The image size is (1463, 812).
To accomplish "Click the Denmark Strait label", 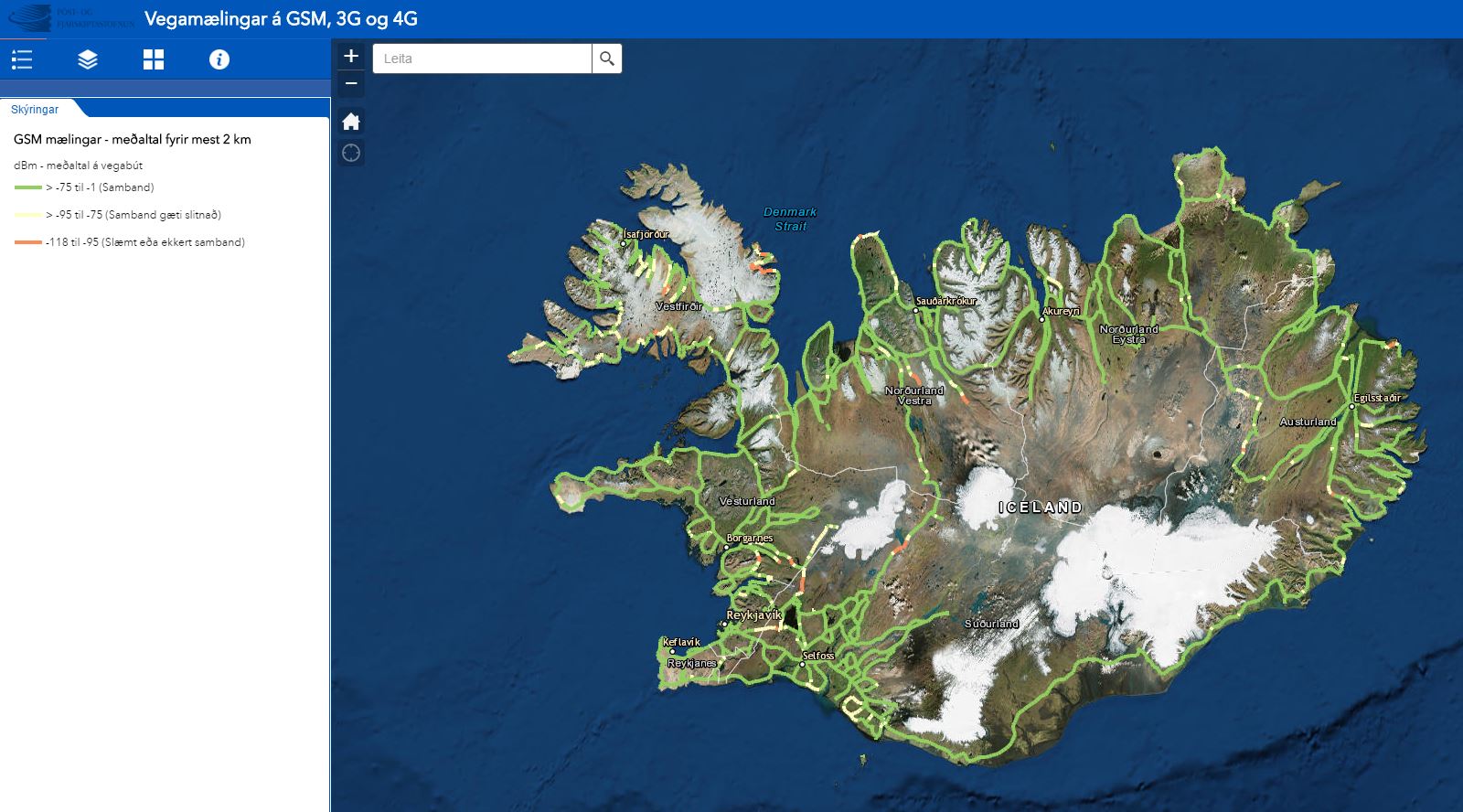I will pos(790,219).
